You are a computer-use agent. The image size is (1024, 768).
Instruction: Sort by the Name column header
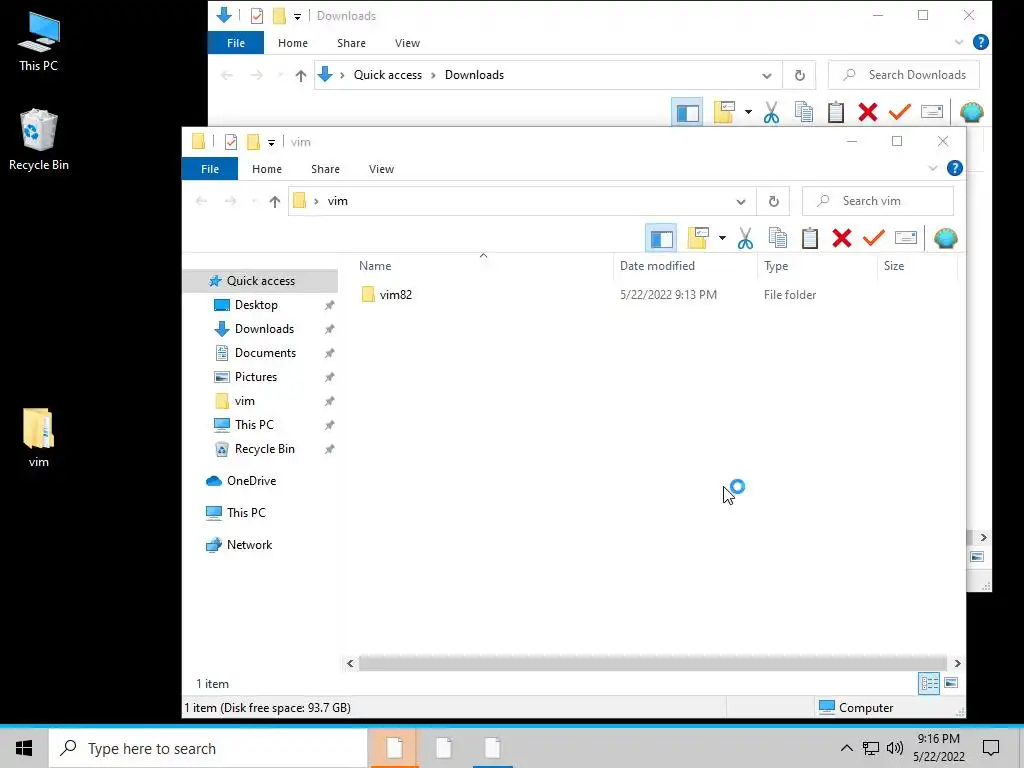pos(375,266)
